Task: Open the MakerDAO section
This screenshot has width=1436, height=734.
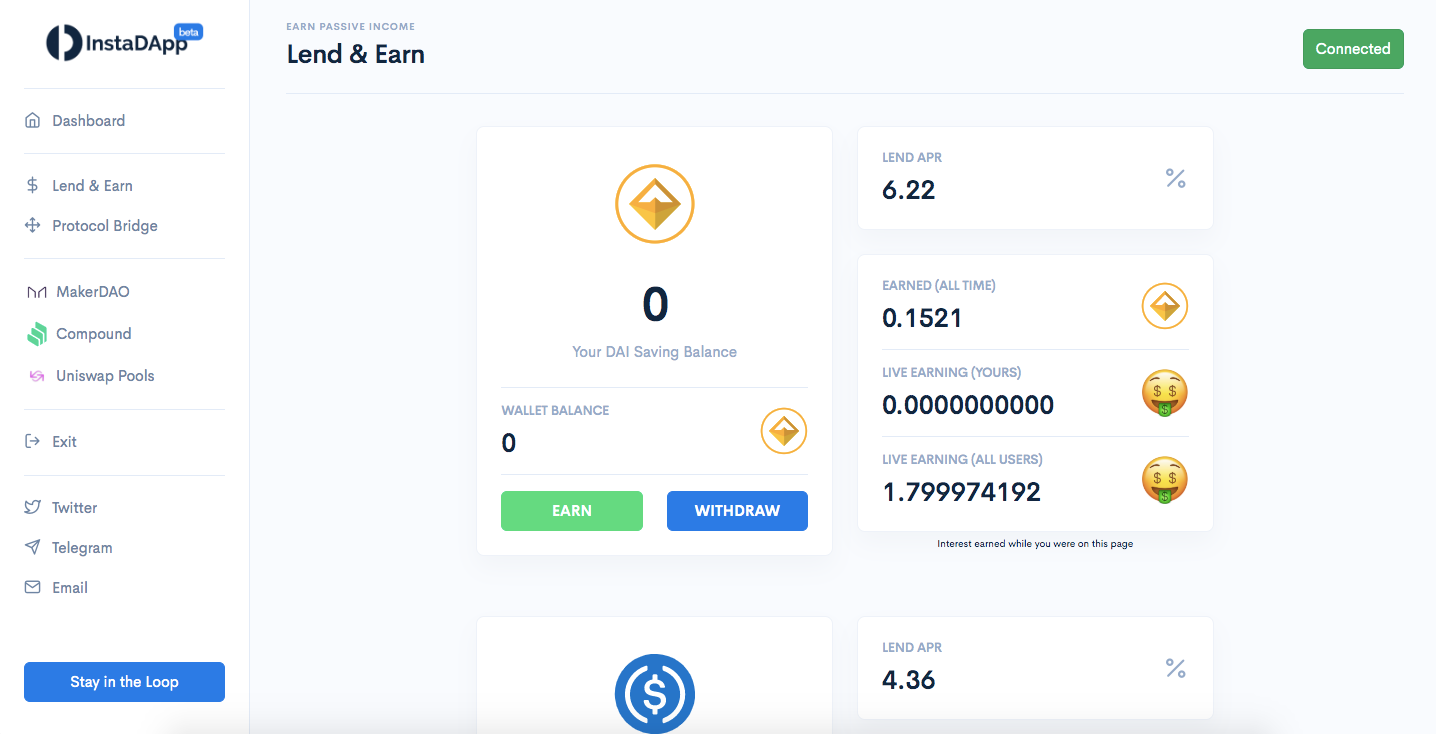Action: (92, 292)
